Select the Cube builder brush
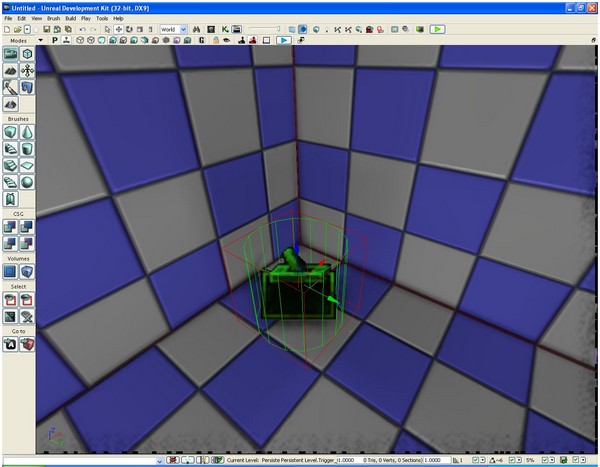The image size is (600, 467). point(10,132)
